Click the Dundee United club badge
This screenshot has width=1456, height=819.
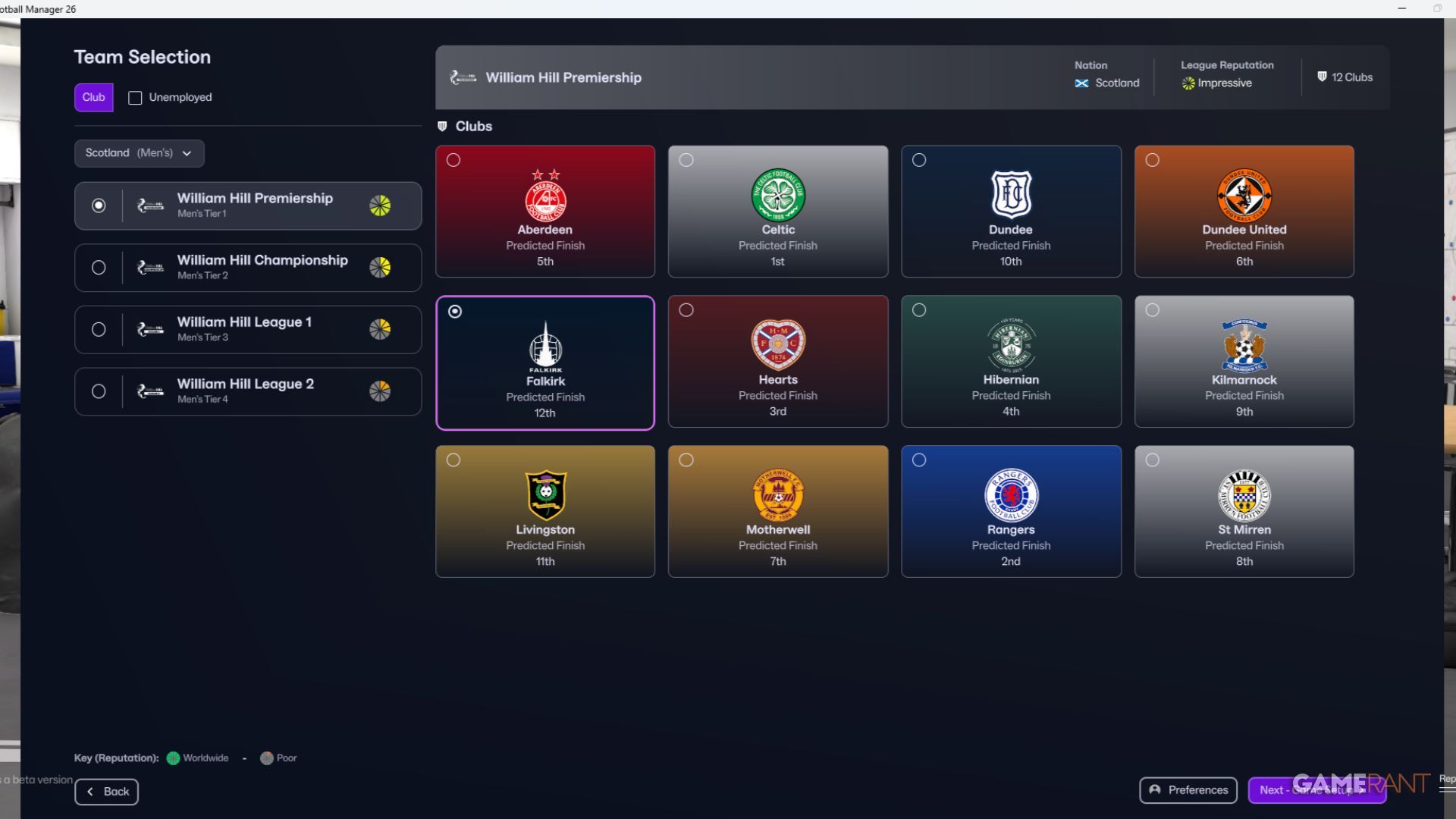(x=1244, y=195)
